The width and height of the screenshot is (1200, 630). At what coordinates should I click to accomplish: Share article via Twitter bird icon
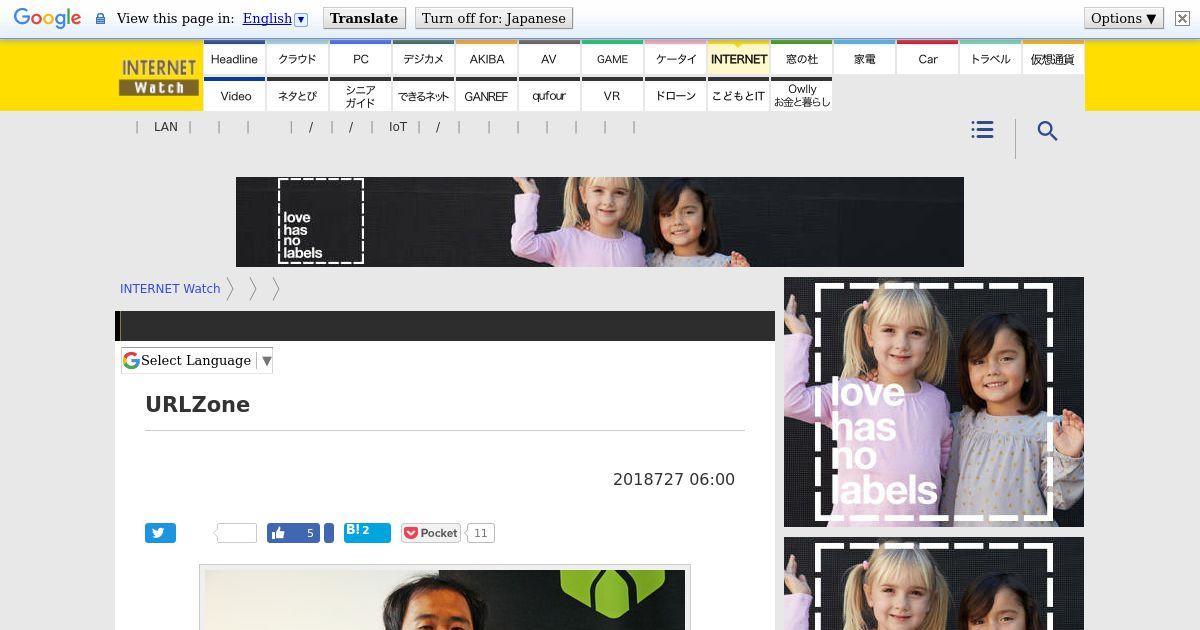pyautogui.click(x=160, y=533)
